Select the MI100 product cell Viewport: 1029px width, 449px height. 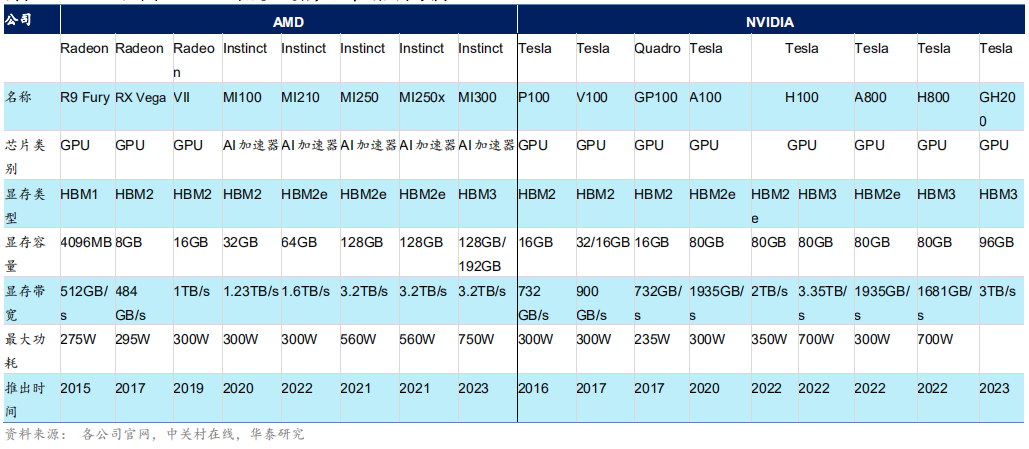tap(243, 97)
